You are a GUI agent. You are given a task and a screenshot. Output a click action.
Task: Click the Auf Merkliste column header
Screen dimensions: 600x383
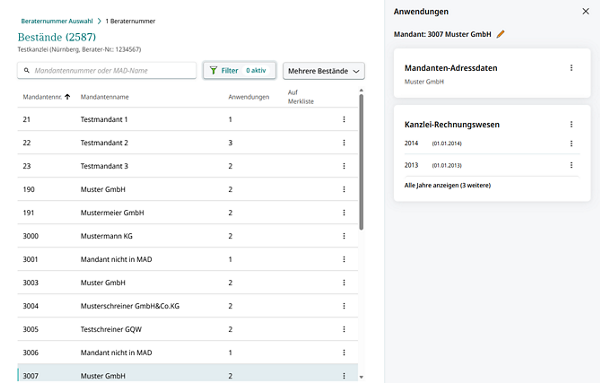pos(301,97)
